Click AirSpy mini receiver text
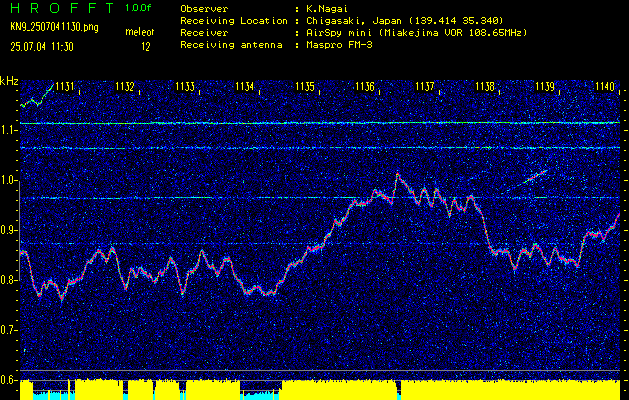Viewport: 629px width, 400px height. [x=417, y=32]
